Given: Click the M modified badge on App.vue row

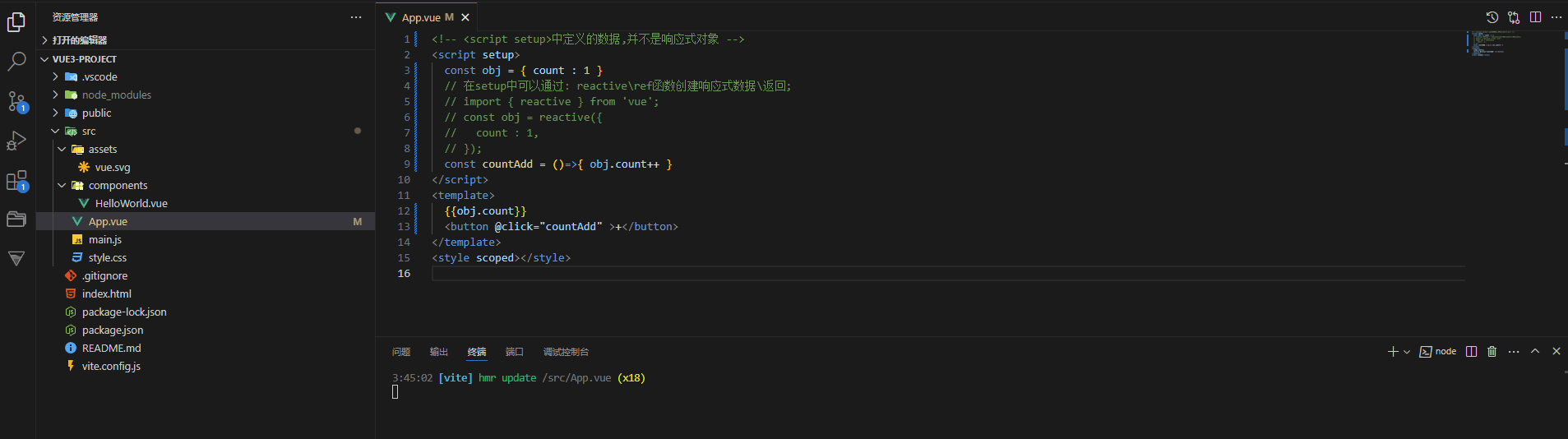Looking at the screenshot, I should pos(357,222).
